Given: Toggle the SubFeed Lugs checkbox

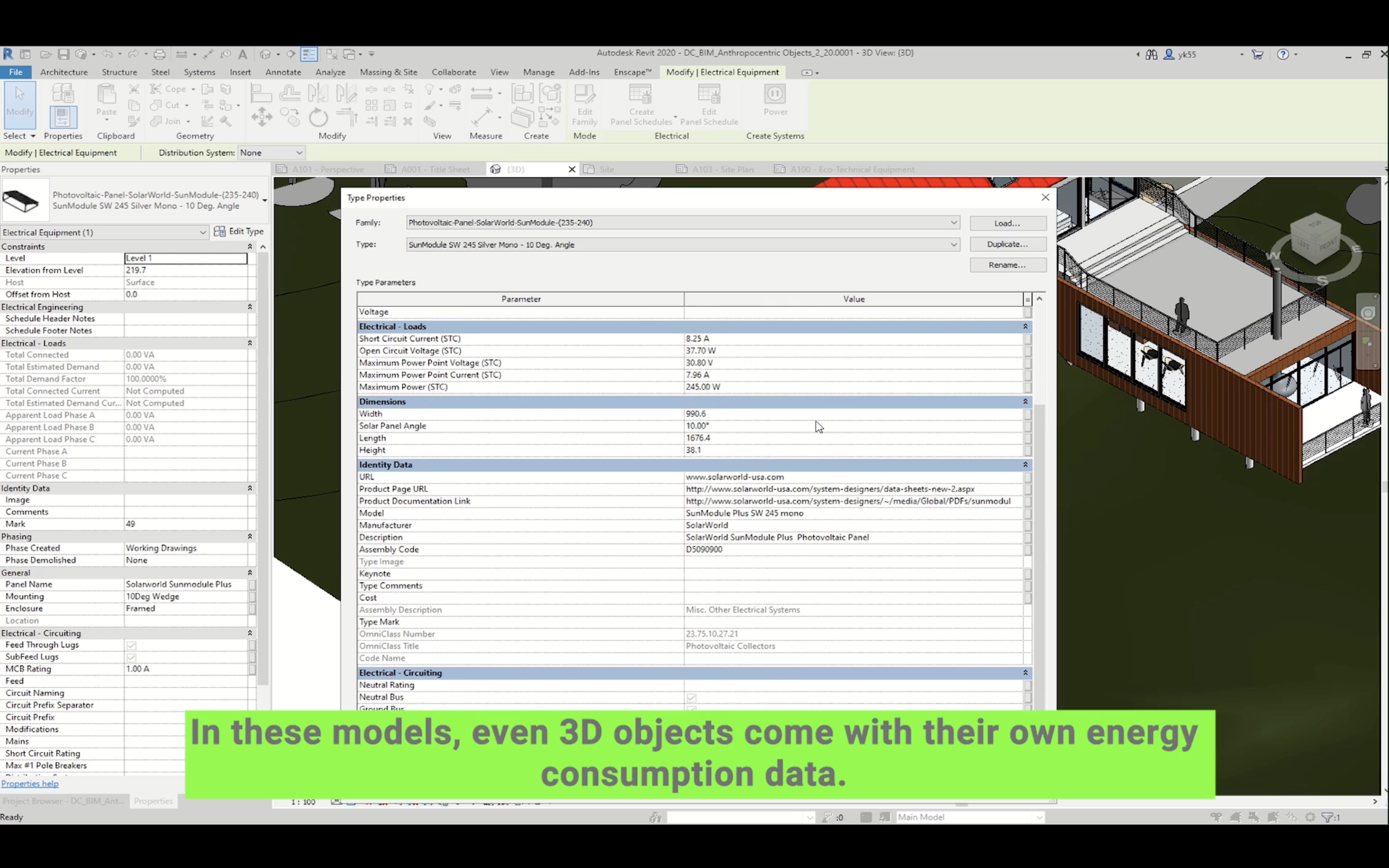Looking at the screenshot, I should (131, 657).
